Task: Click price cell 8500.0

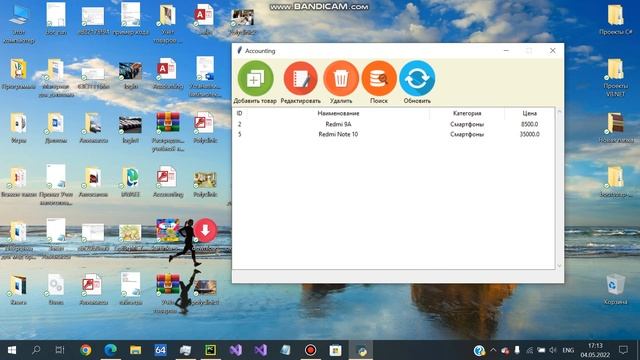Action: [529, 124]
